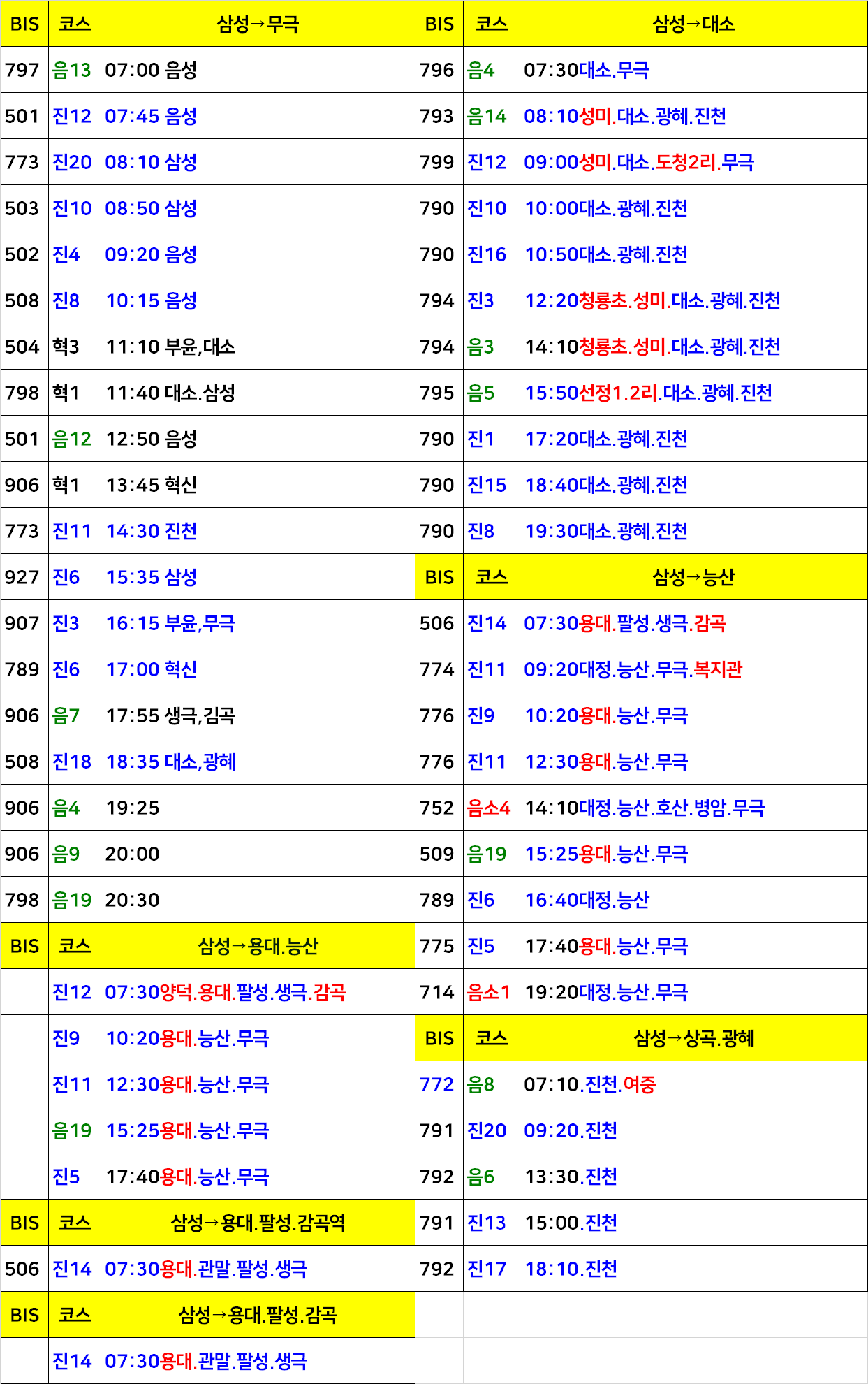Select the '삼성→상곡.광혜' header cell

click(693, 1038)
